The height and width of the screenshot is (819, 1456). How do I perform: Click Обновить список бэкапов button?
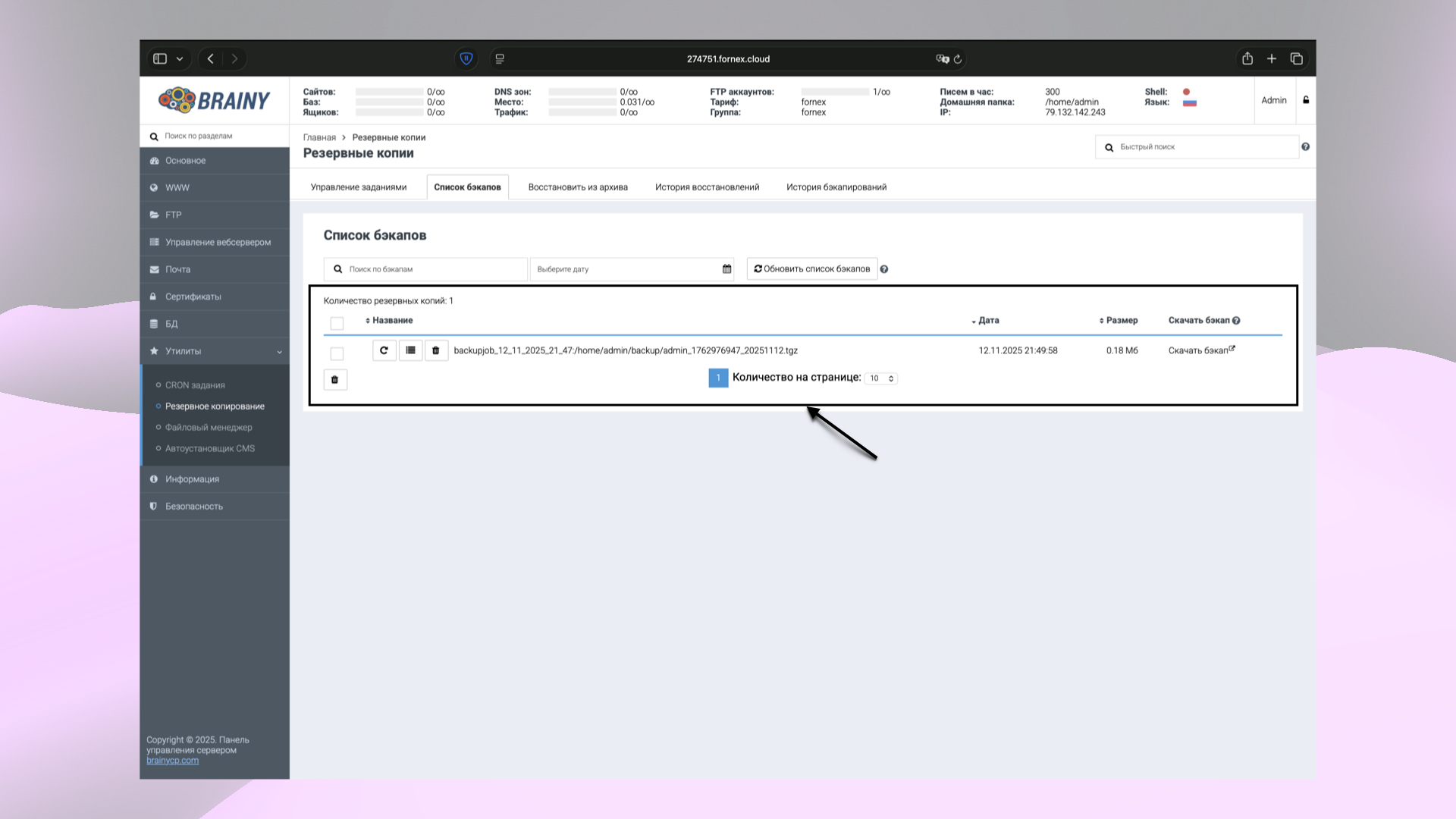tap(812, 269)
